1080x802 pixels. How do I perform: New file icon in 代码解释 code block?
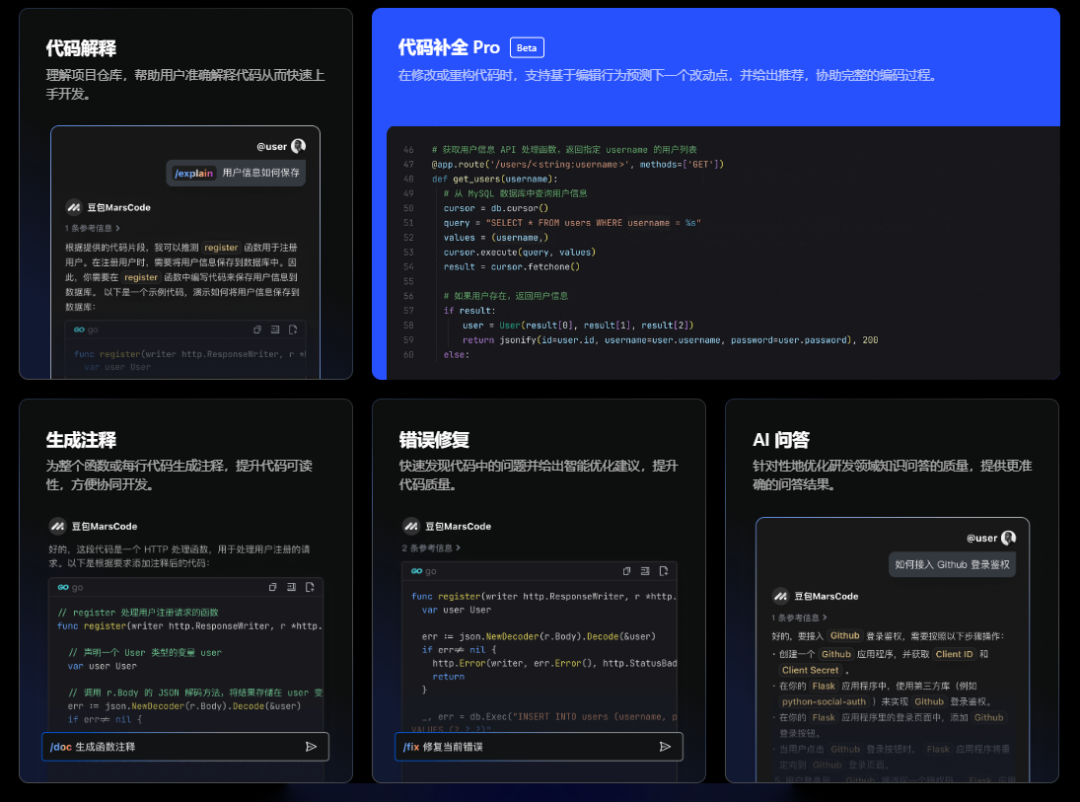point(293,329)
